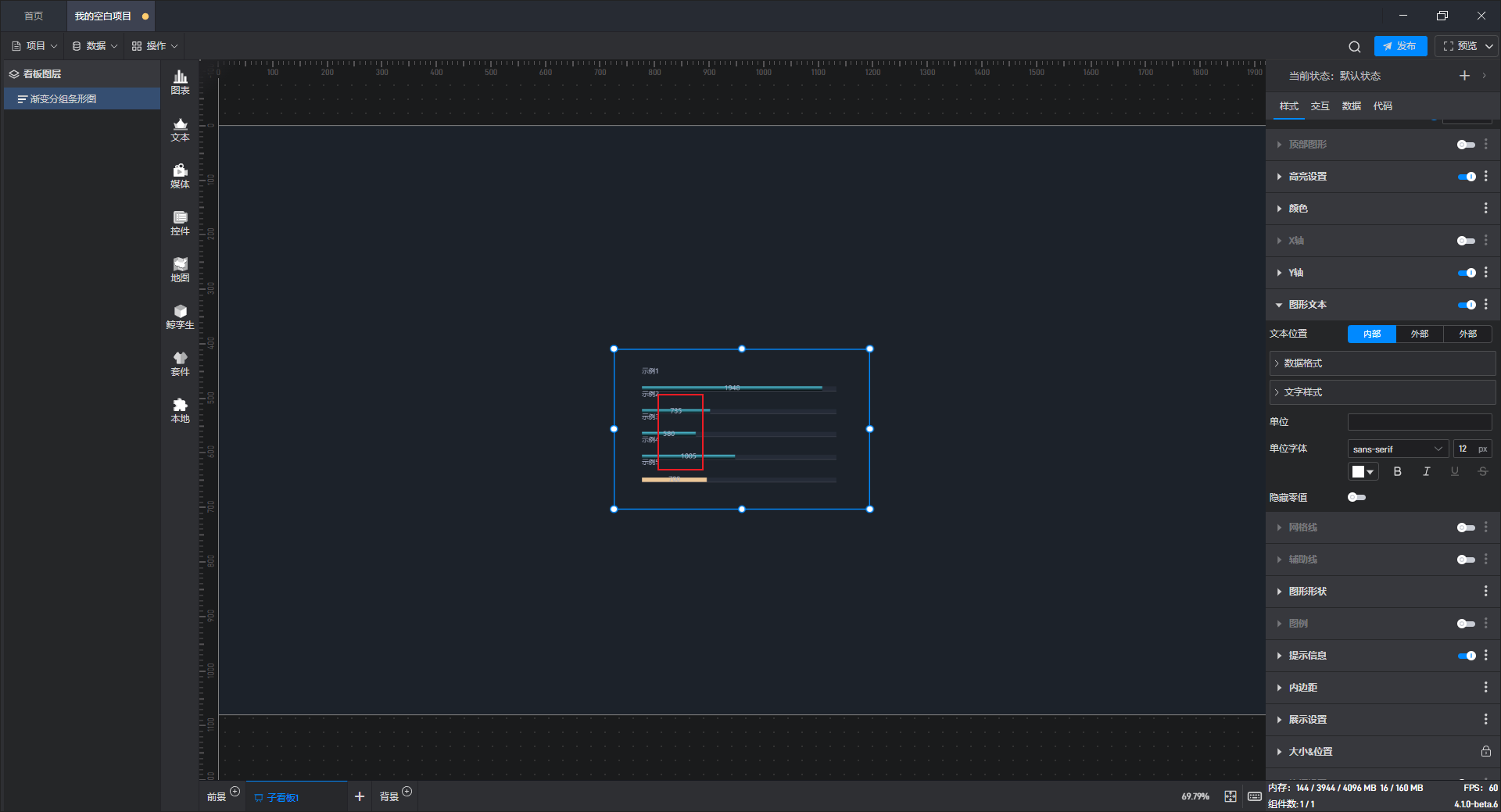Open the 地图 map component panel

pos(180,270)
